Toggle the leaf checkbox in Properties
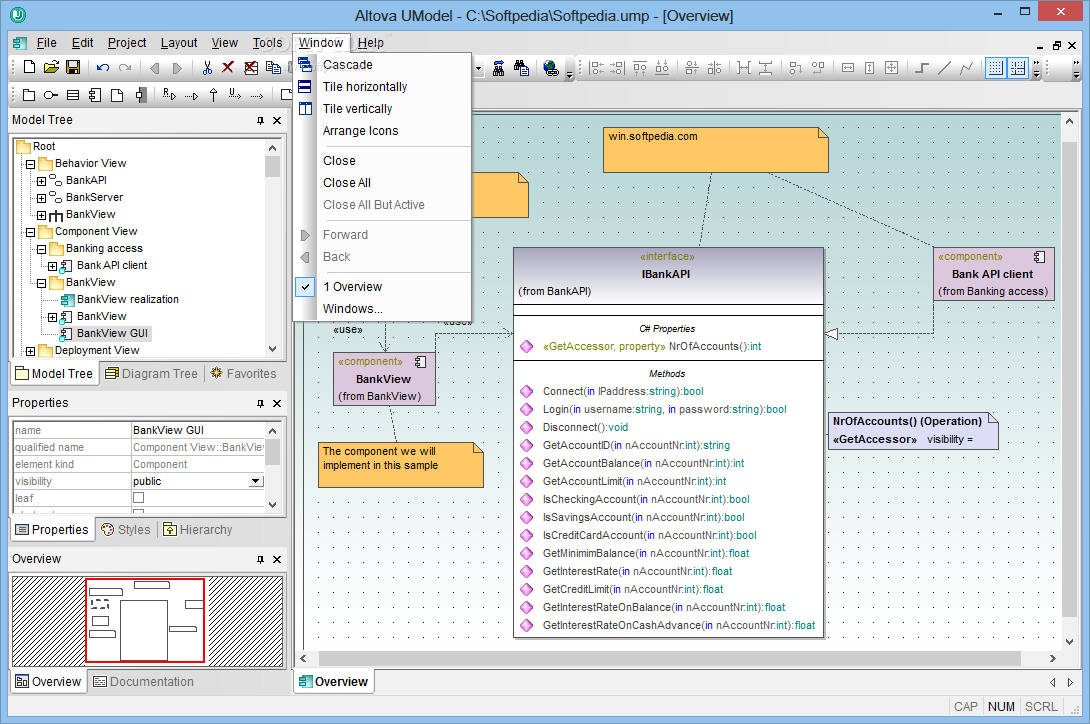Screen dimensions: 1090x724 pos(138,498)
